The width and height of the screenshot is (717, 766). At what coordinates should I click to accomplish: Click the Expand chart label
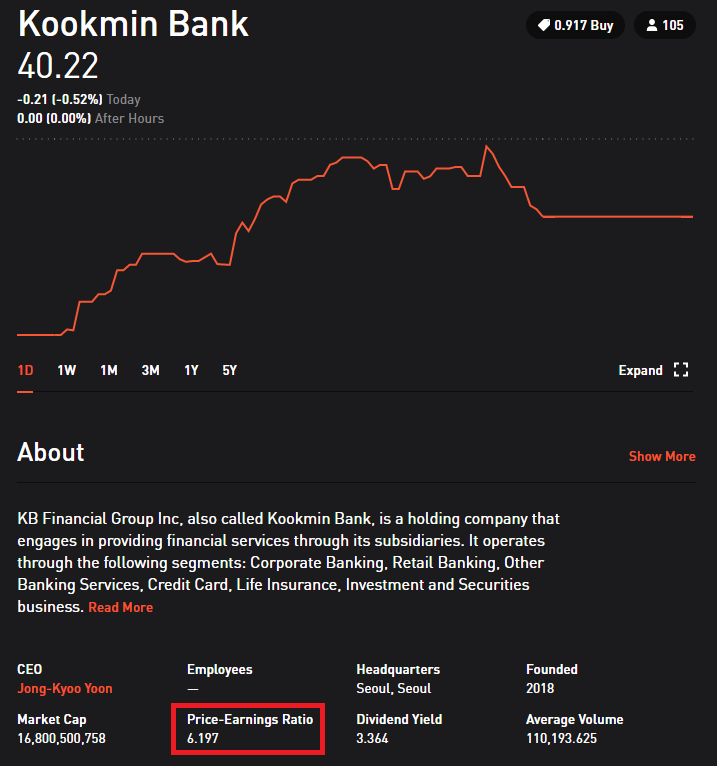click(640, 370)
